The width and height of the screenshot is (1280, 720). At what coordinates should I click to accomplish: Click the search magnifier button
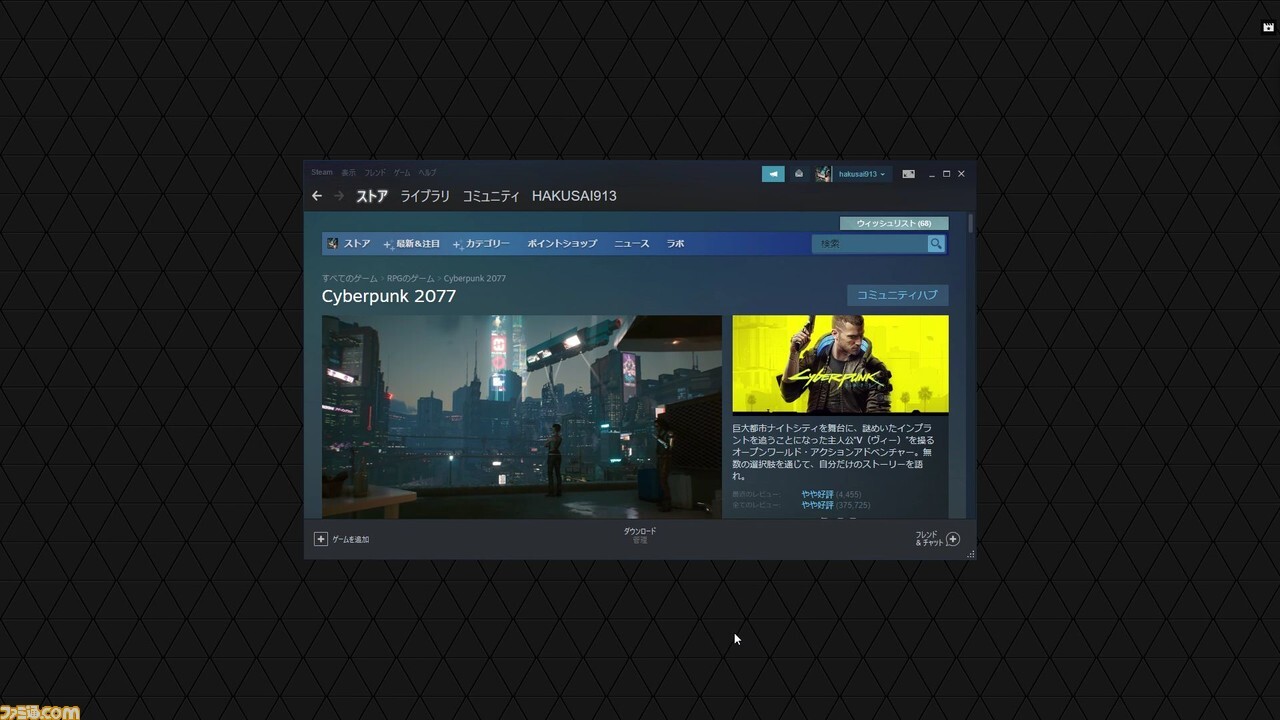(x=936, y=244)
